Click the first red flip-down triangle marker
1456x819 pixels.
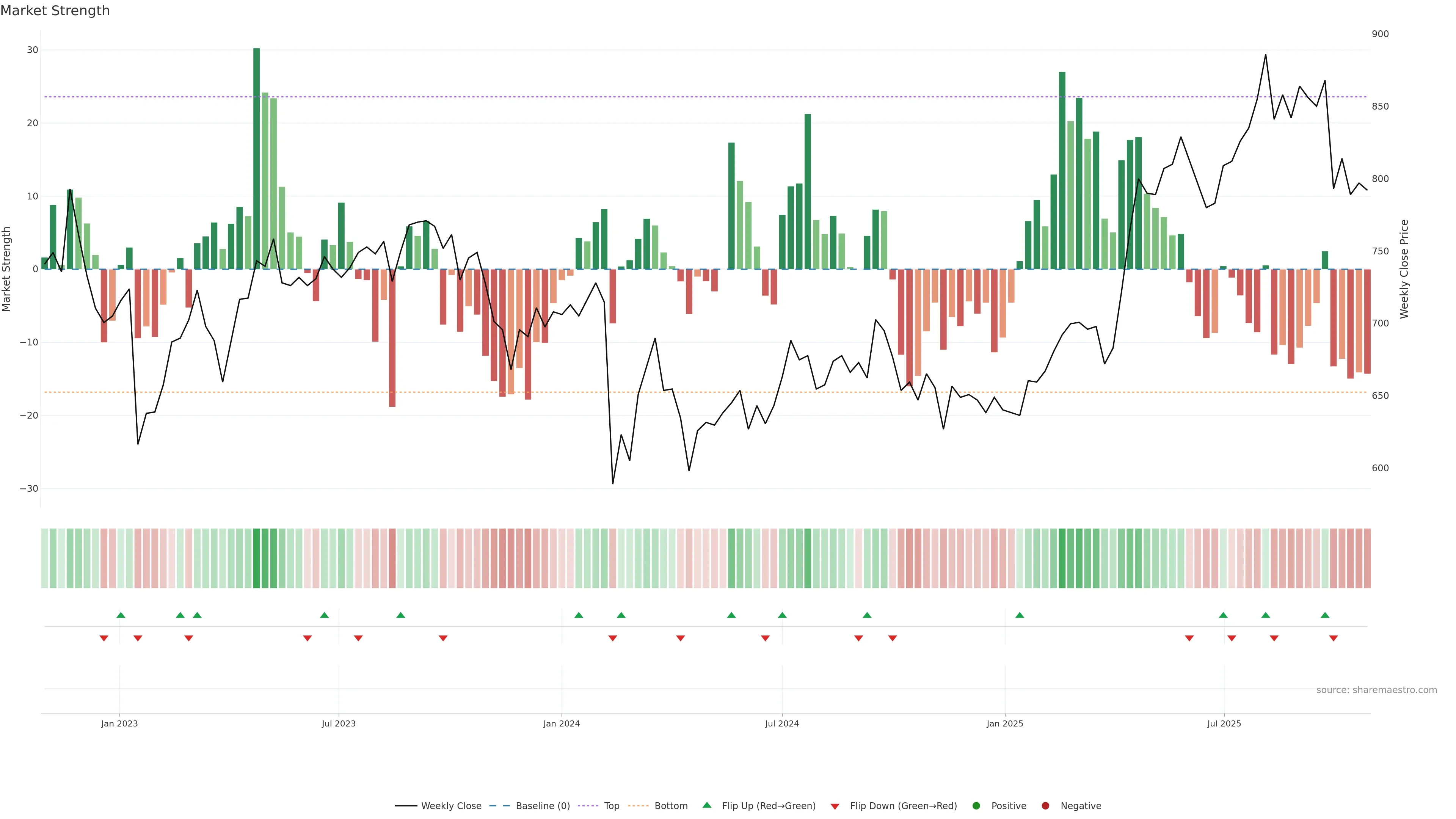coord(104,638)
